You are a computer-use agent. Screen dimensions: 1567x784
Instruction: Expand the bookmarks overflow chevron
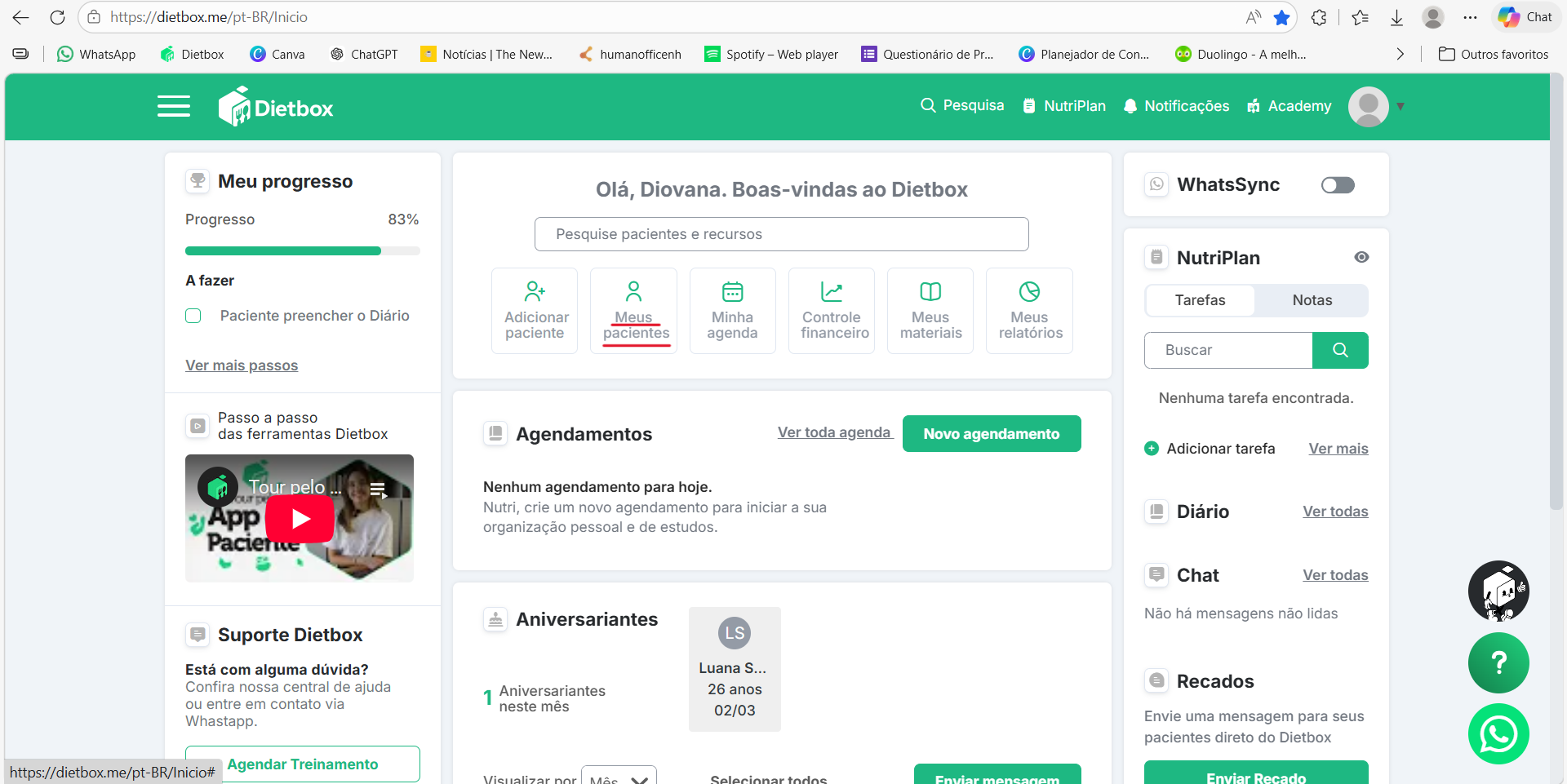pos(1401,55)
